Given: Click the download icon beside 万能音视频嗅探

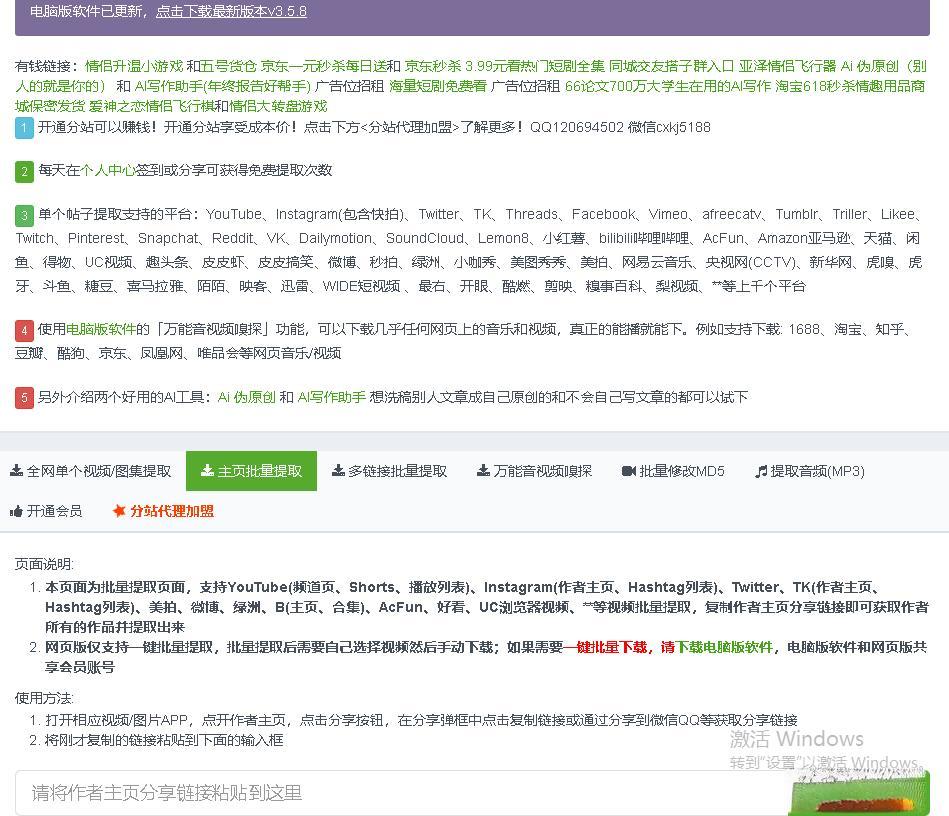Looking at the screenshot, I should point(483,471).
